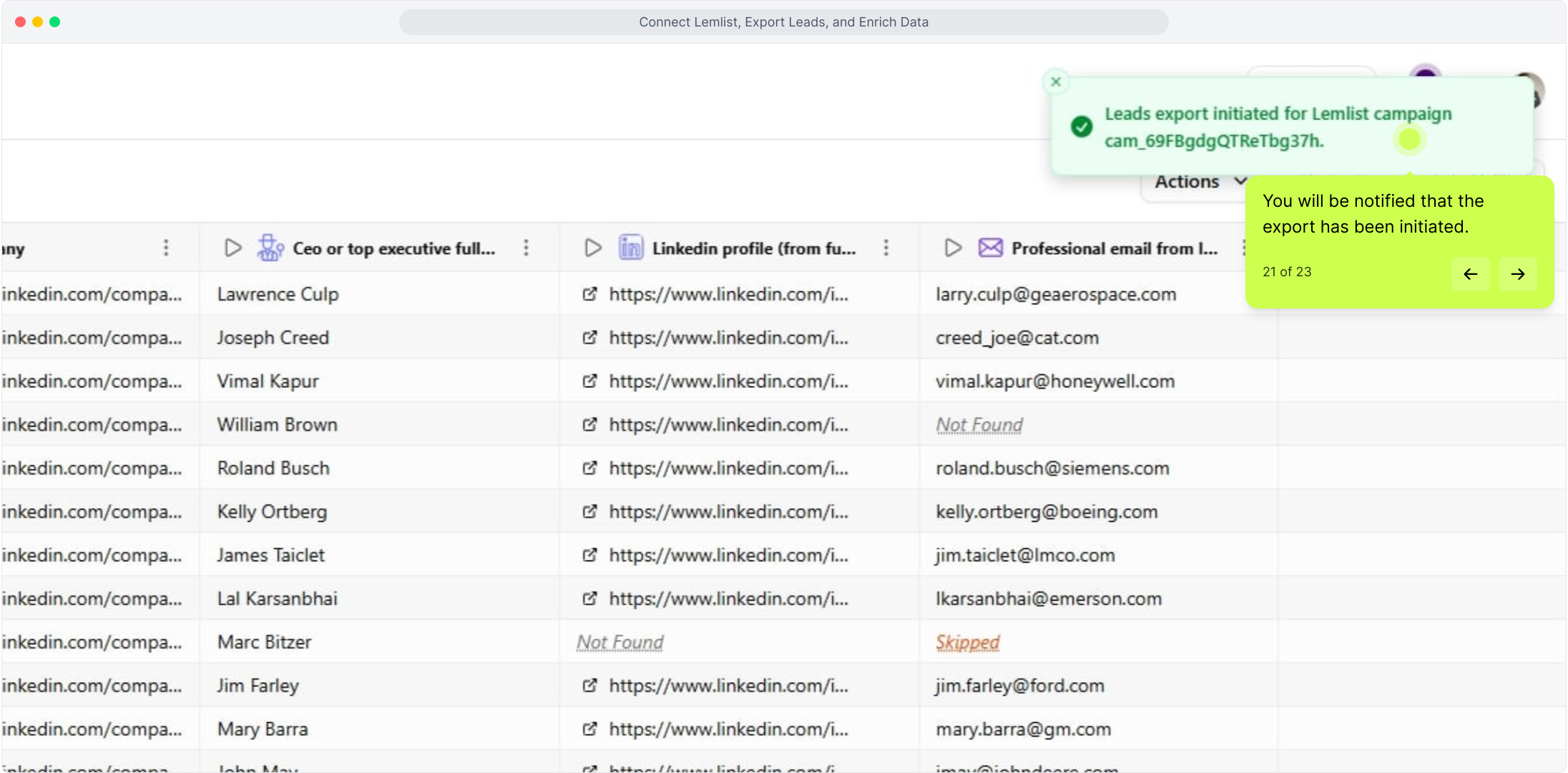Open Linkedin profile column options menu
The width and height of the screenshot is (1568, 773).
click(x=886, y=248)
